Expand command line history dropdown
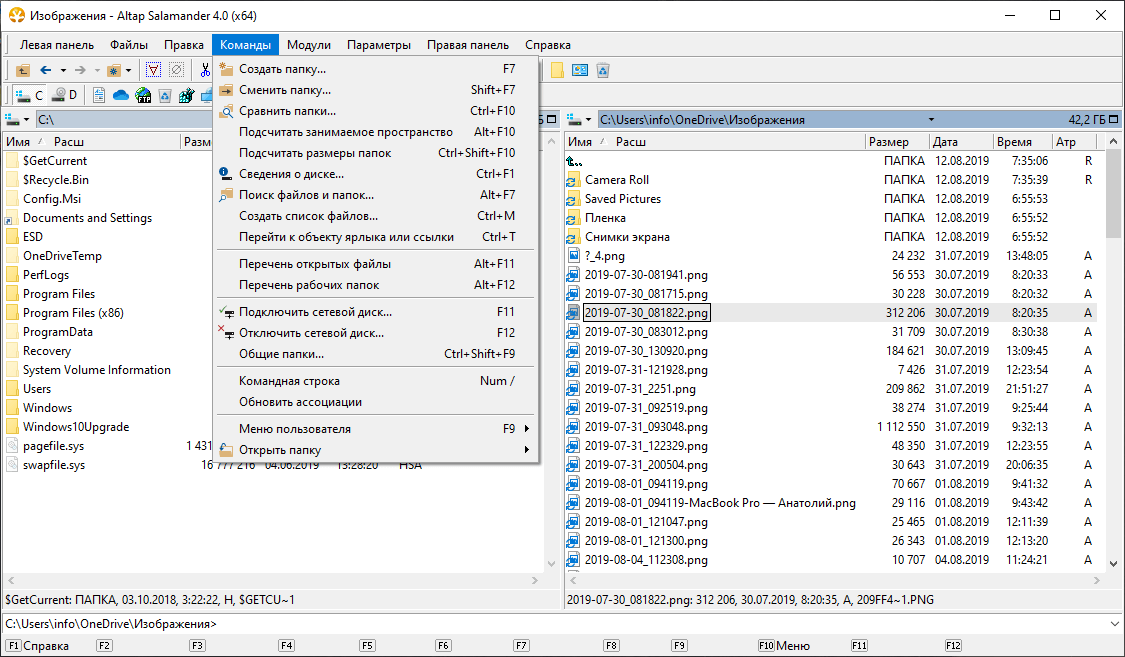This screenshot has width=1125, height=657. 1114,624
